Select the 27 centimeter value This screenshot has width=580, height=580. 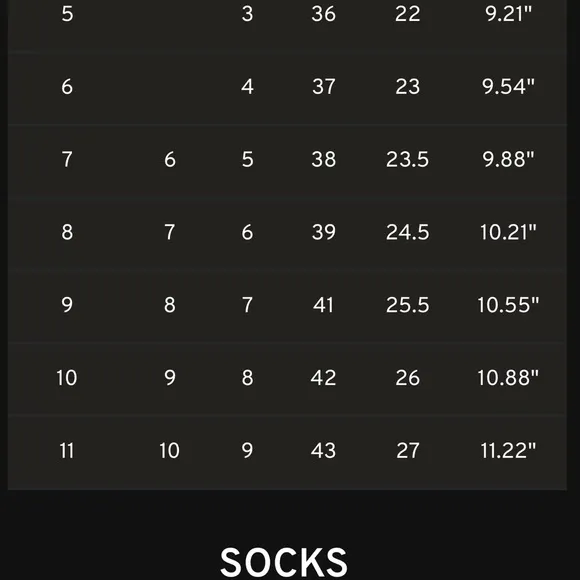(x=408, y=451)
